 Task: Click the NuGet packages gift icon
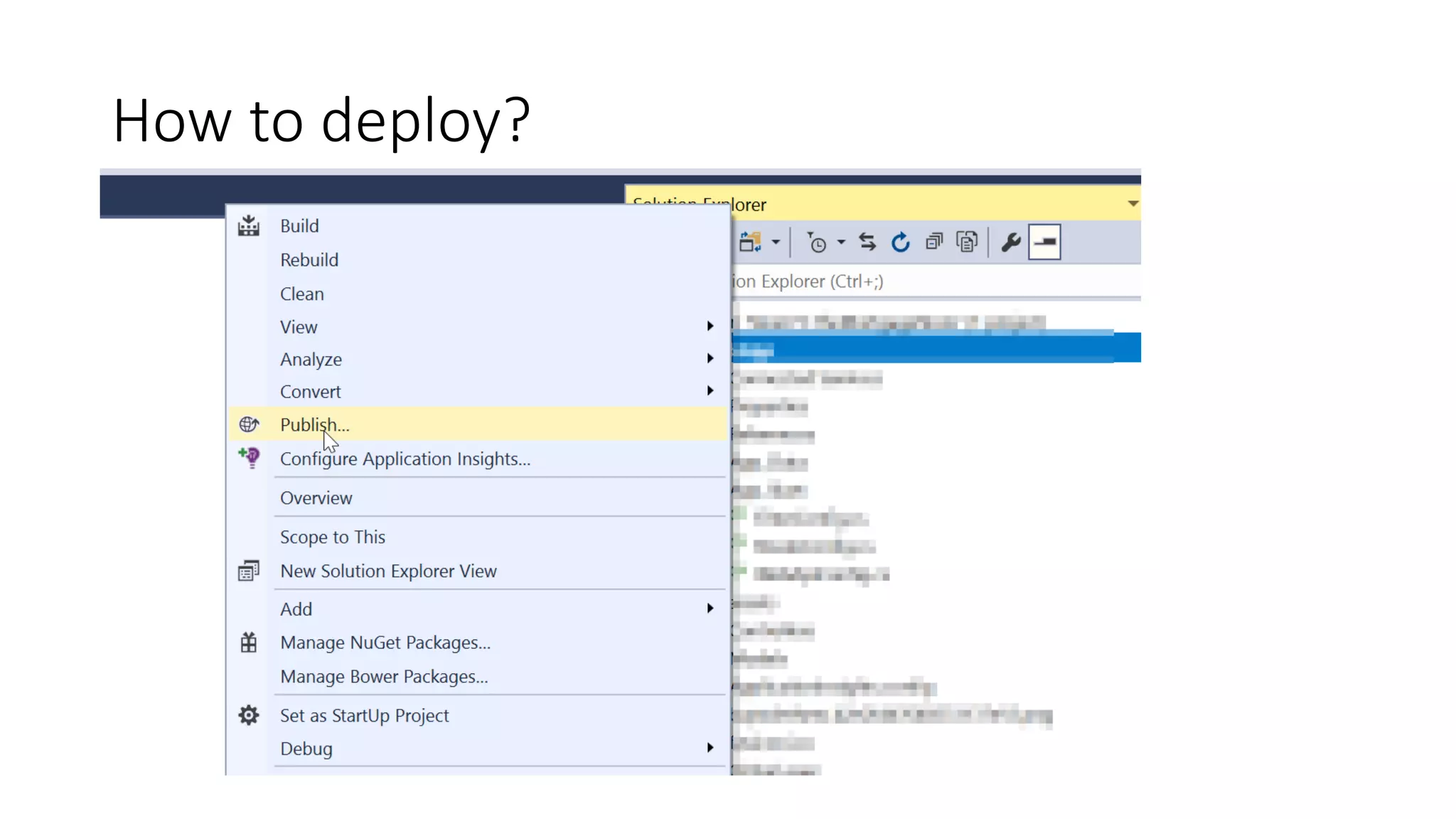248,643
